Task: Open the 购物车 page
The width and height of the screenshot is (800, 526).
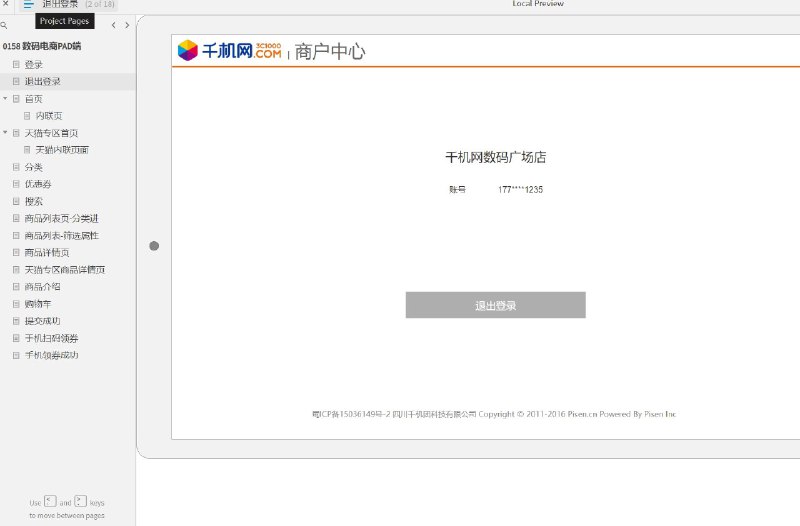Action: [x=38, y=304]
